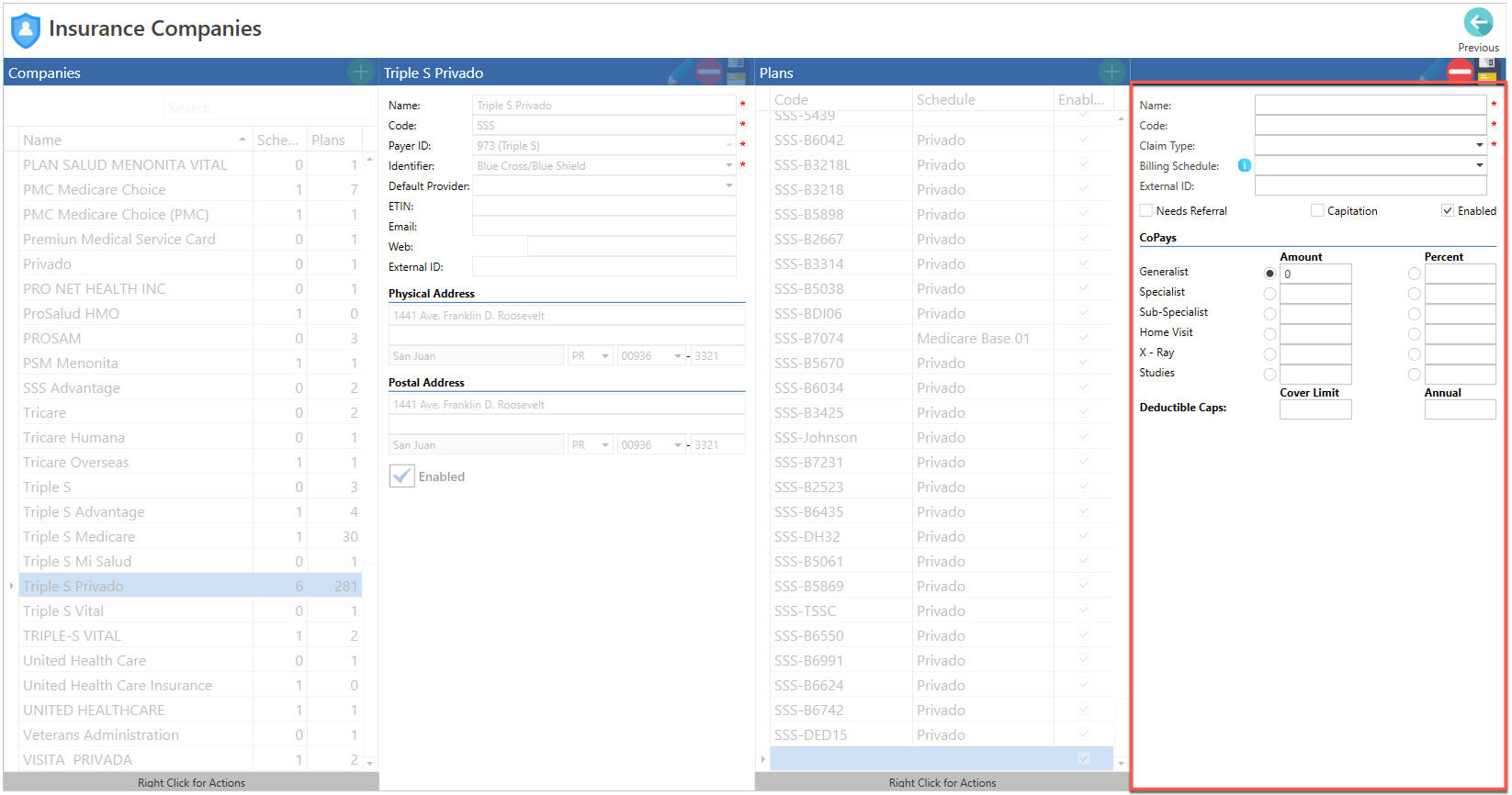The width and height of the screenshot is (1512, 795).
Task: Click the company Email field
Action: [x=604, y=226]
